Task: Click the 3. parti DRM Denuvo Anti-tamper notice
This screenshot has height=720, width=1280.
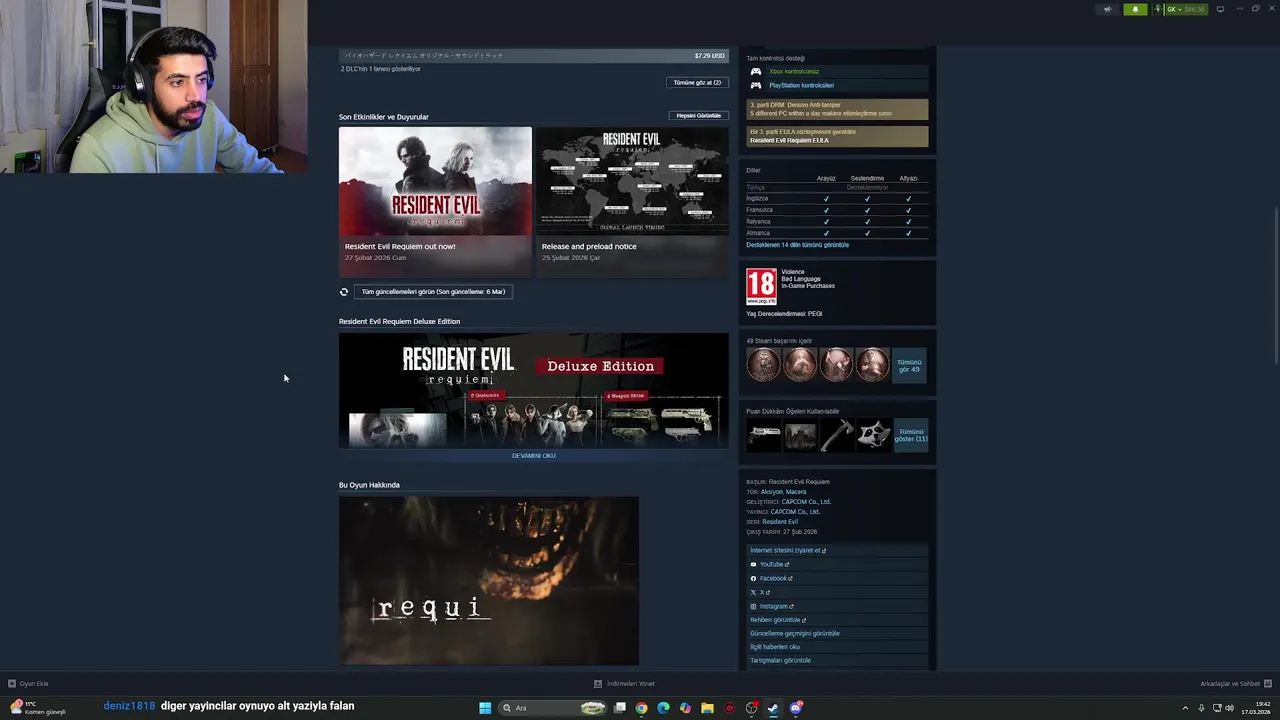Action: tap(838, 109)
